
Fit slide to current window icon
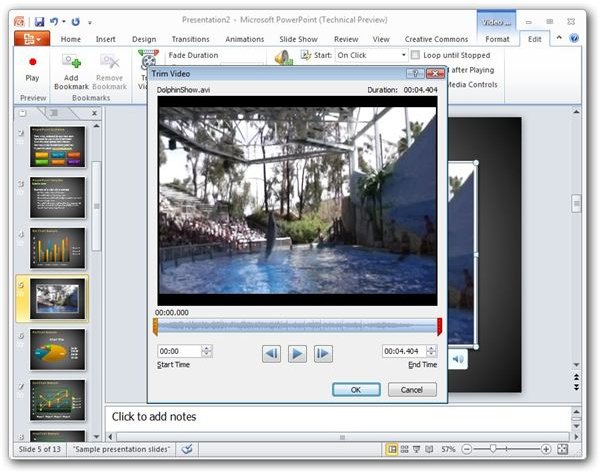[562, 449]
